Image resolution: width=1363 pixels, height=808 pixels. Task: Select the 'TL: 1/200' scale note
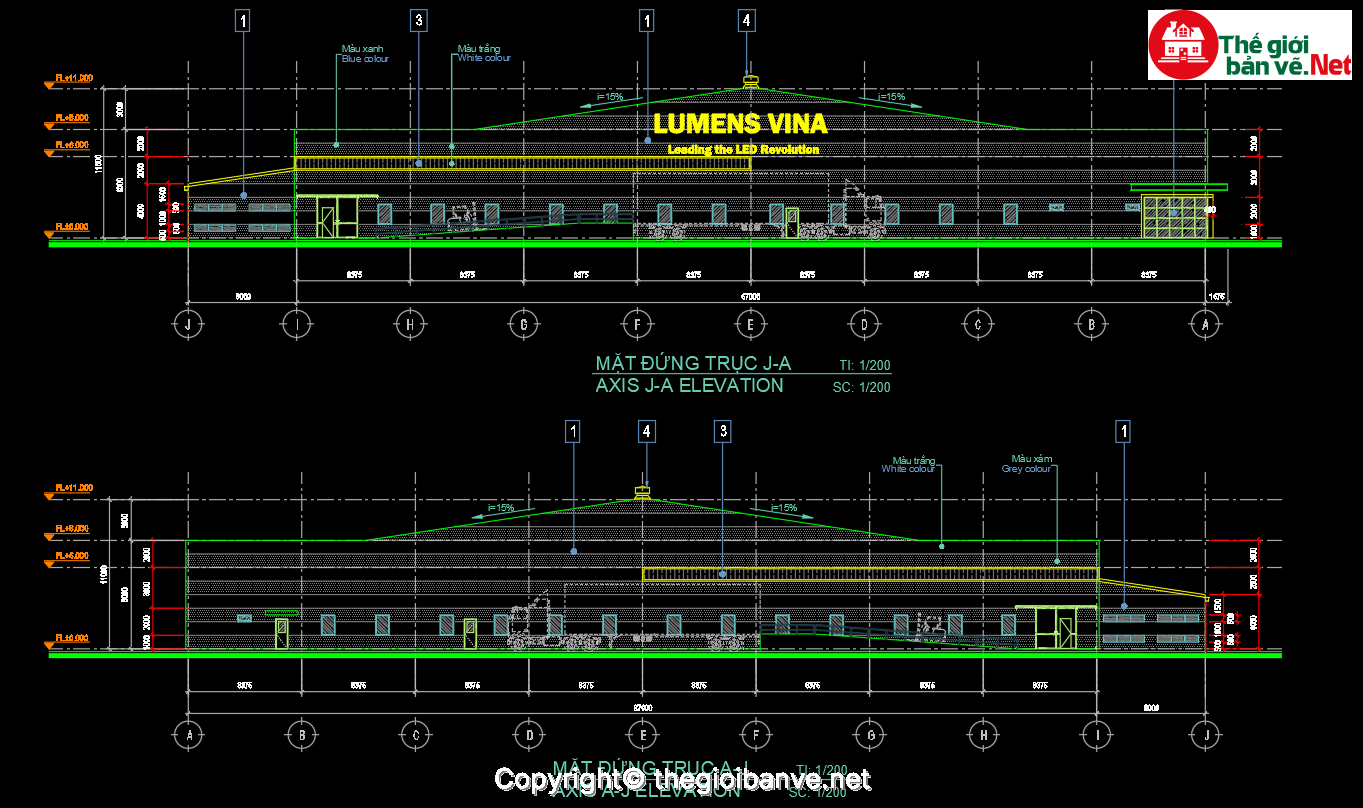[x=863, y=365]
